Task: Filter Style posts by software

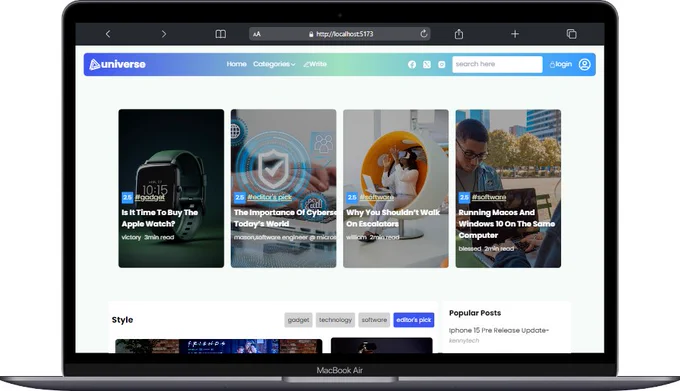Action: [374, 320]
